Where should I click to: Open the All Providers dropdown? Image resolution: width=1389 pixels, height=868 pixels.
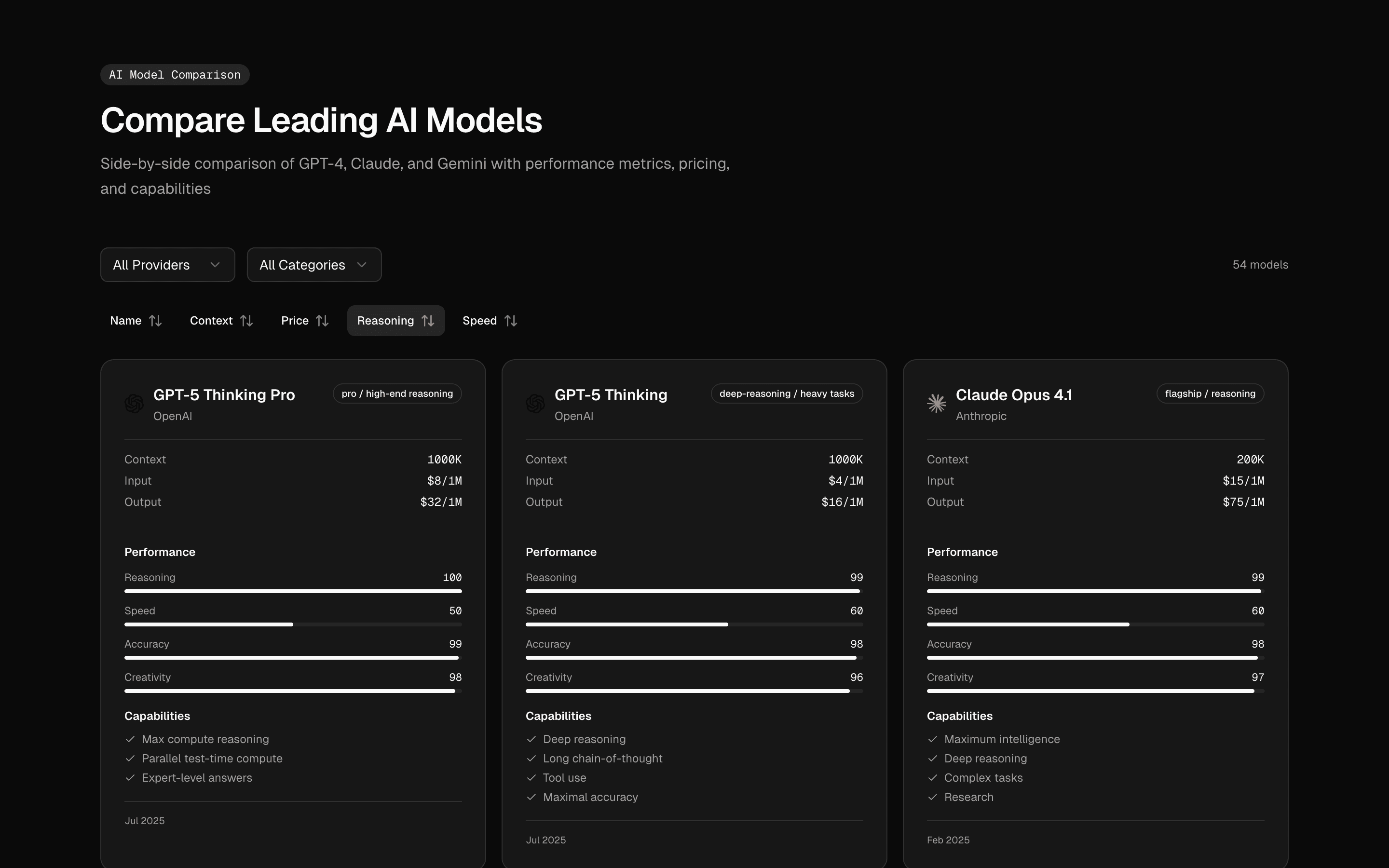[167, 265]
